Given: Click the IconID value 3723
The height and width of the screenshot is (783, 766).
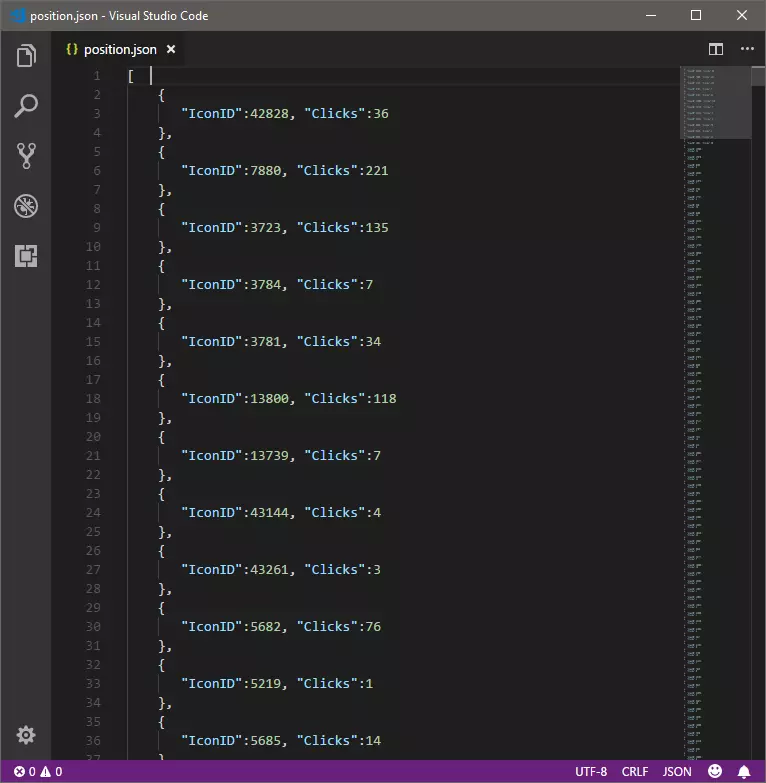Looking at the screenshot, I should pos(266,228).
